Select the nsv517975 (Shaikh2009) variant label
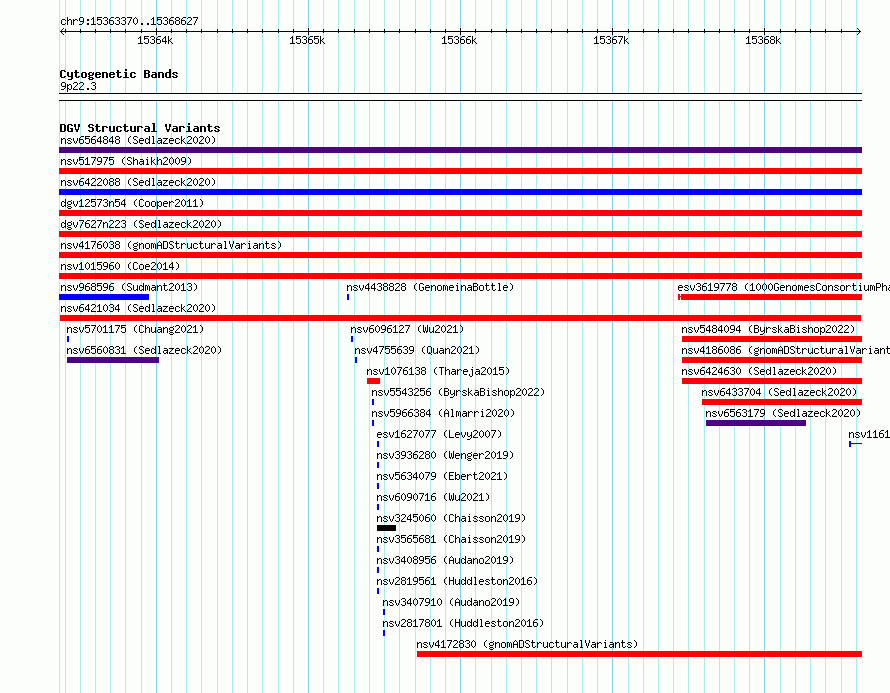Image resolution: width=890 pixels, height=693 pixels. 126,161
